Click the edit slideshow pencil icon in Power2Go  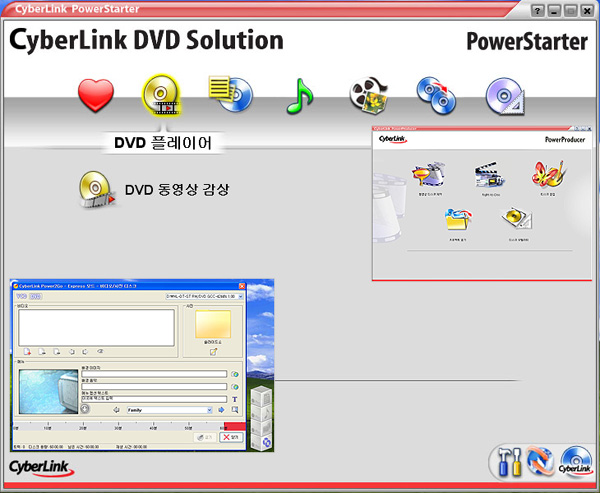(x=213, y=351)
